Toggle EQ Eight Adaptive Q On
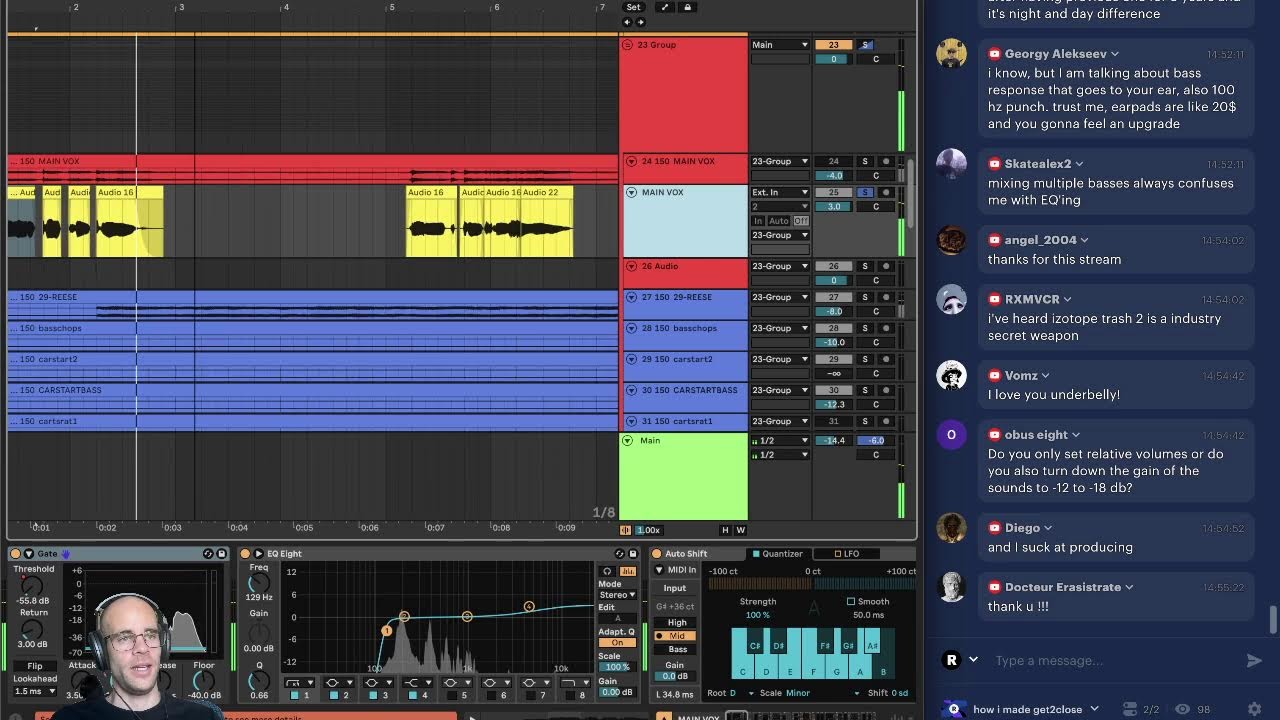The height and width of the screenshot is (720, 1280). pyautogui.click(x=617, y=643)
